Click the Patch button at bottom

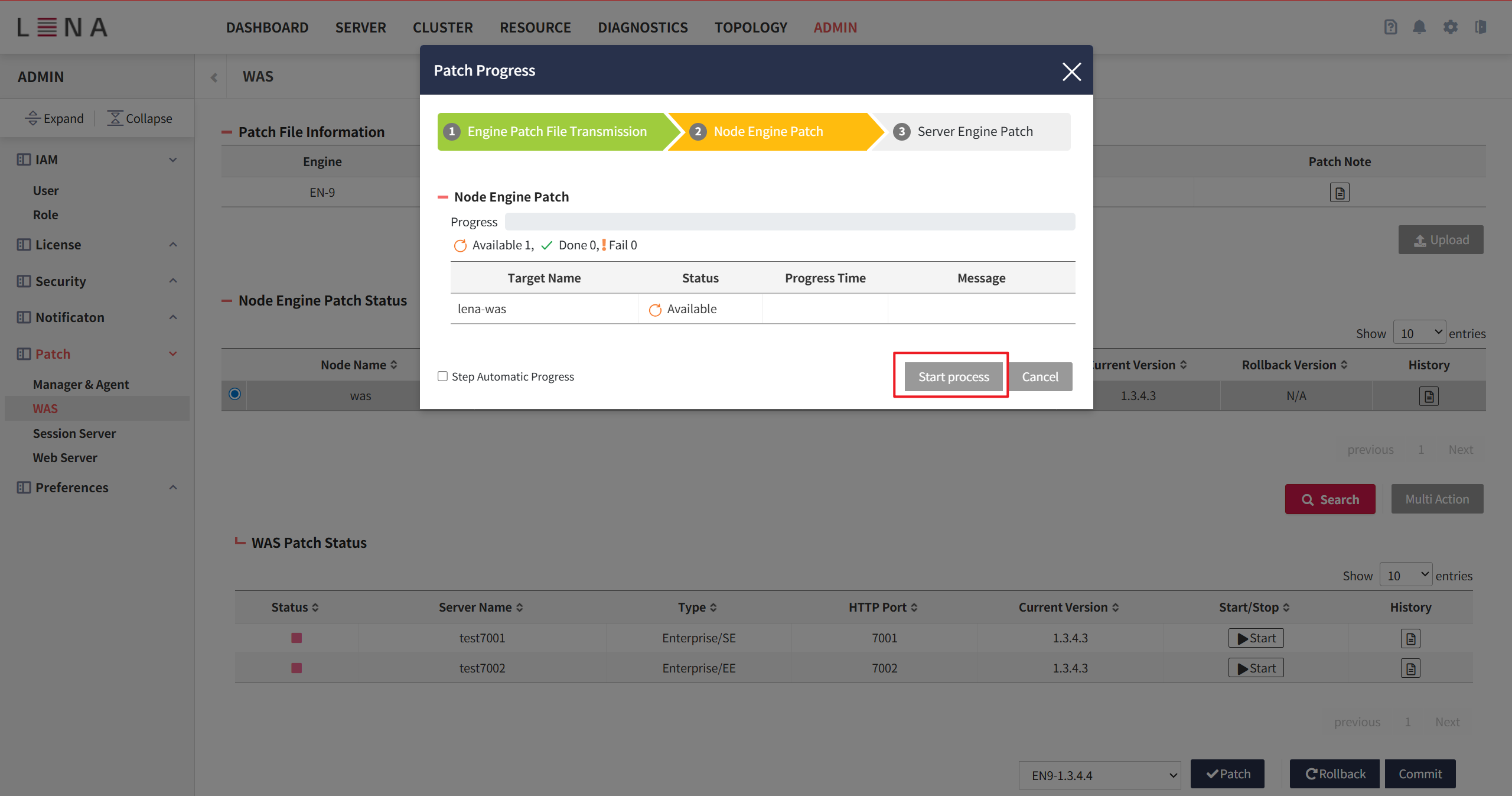click(x=1227, y=774)
